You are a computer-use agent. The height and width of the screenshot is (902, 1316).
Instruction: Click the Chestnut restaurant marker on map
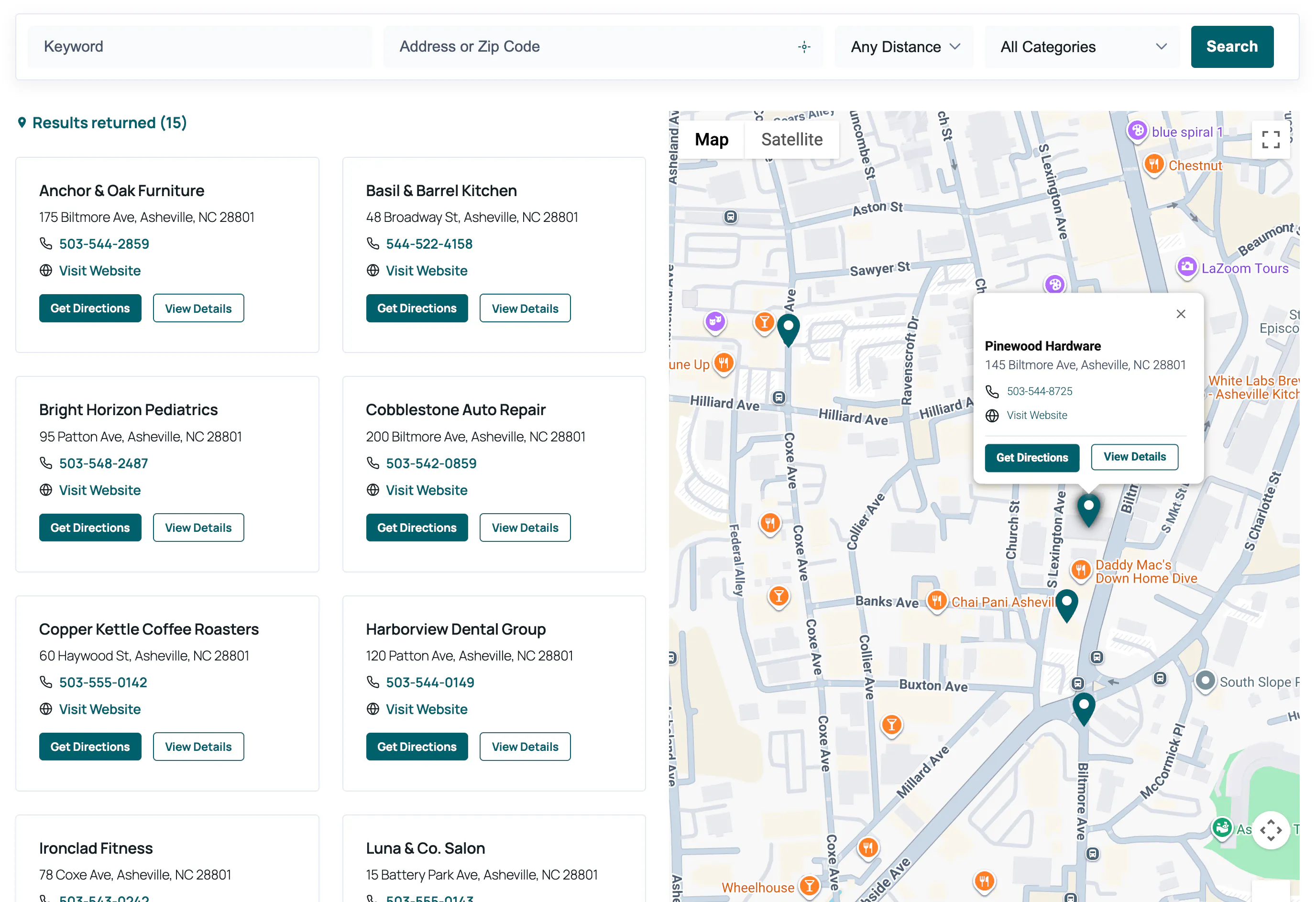(1153, 165)
